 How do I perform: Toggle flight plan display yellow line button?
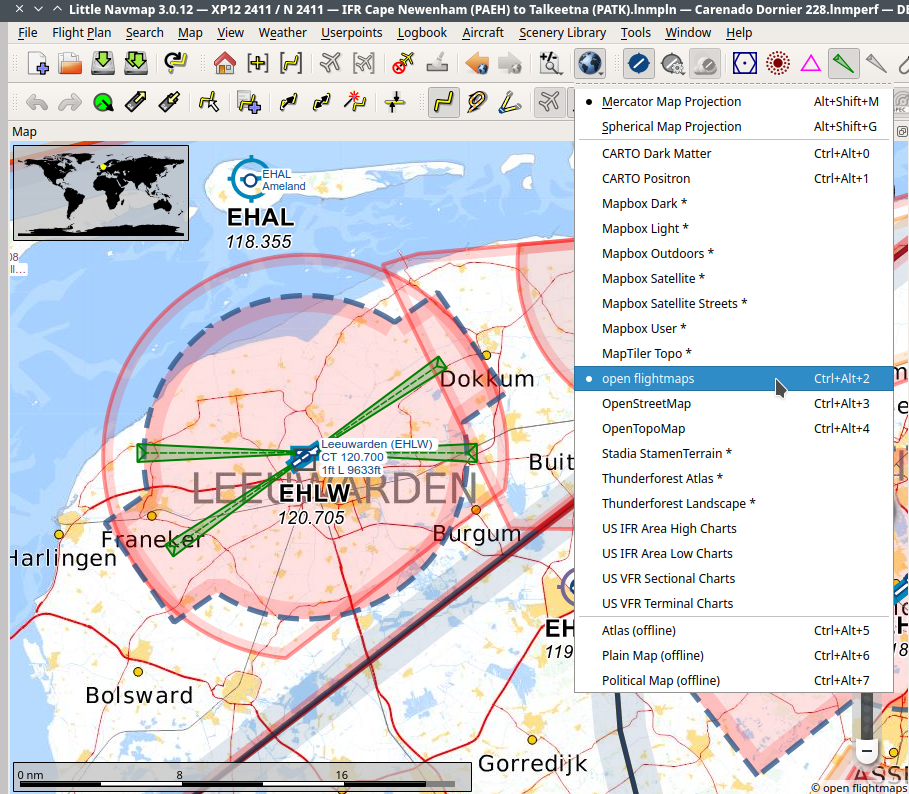tap(443, 103)
